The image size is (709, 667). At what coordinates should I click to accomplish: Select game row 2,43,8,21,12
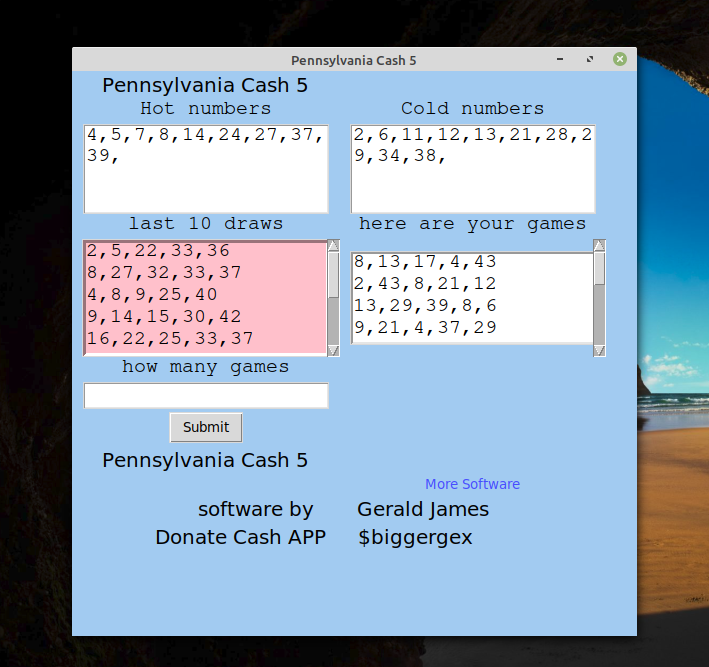(425, 284)
